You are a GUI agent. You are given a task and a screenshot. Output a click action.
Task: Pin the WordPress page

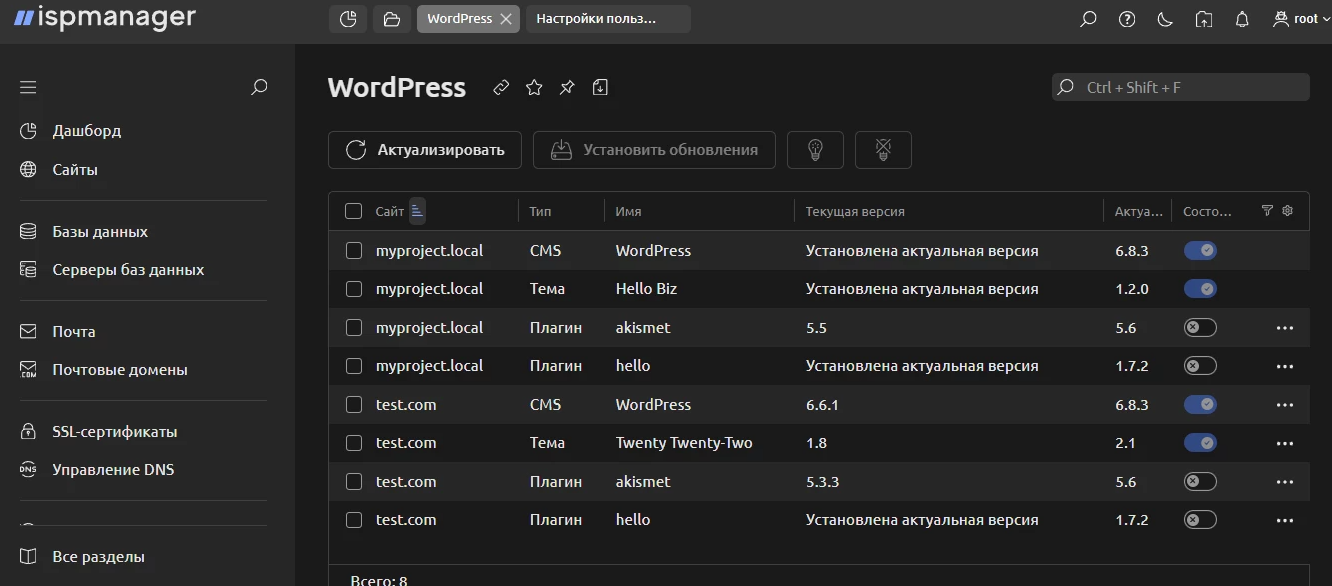567,88
